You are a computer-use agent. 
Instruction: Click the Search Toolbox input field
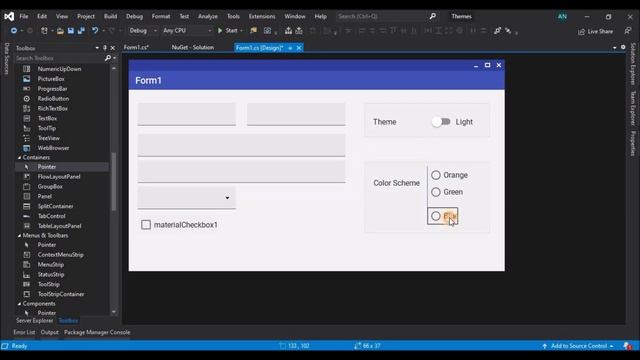point(59,58)
